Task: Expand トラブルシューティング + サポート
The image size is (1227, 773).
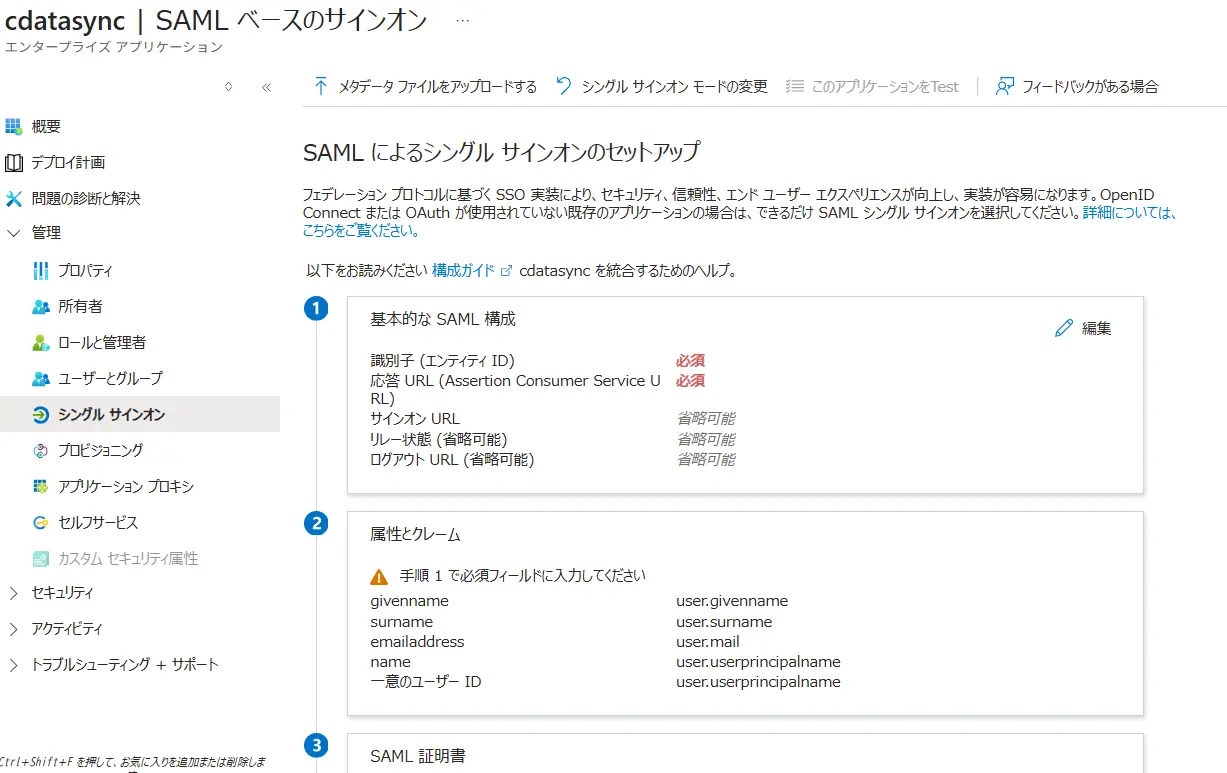Action: click(14, 665)
